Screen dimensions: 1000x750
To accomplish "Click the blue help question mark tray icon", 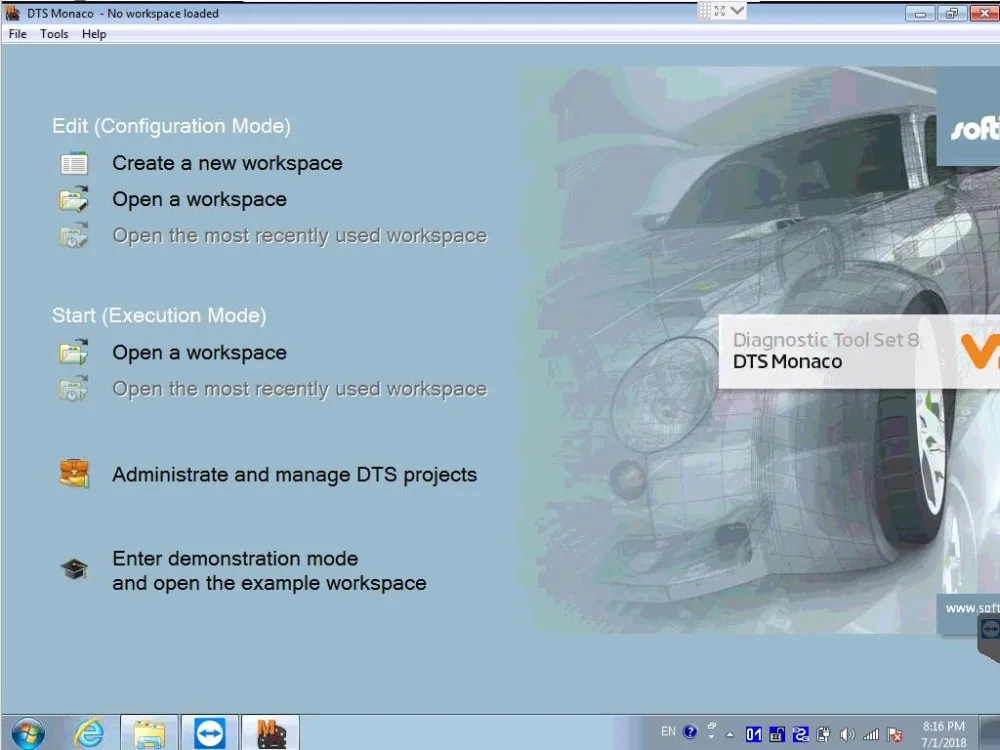I will (689, 732).
